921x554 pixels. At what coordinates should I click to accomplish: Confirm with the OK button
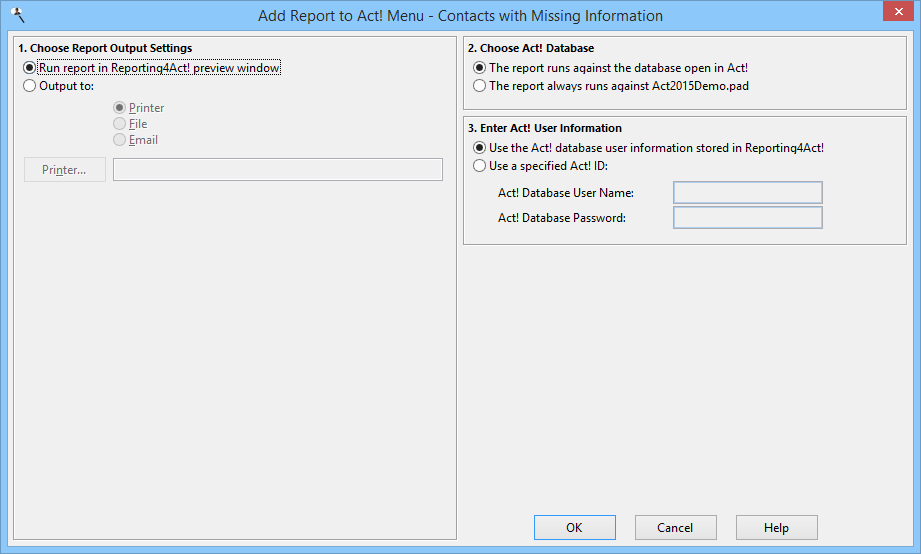[x=574, y=528]
